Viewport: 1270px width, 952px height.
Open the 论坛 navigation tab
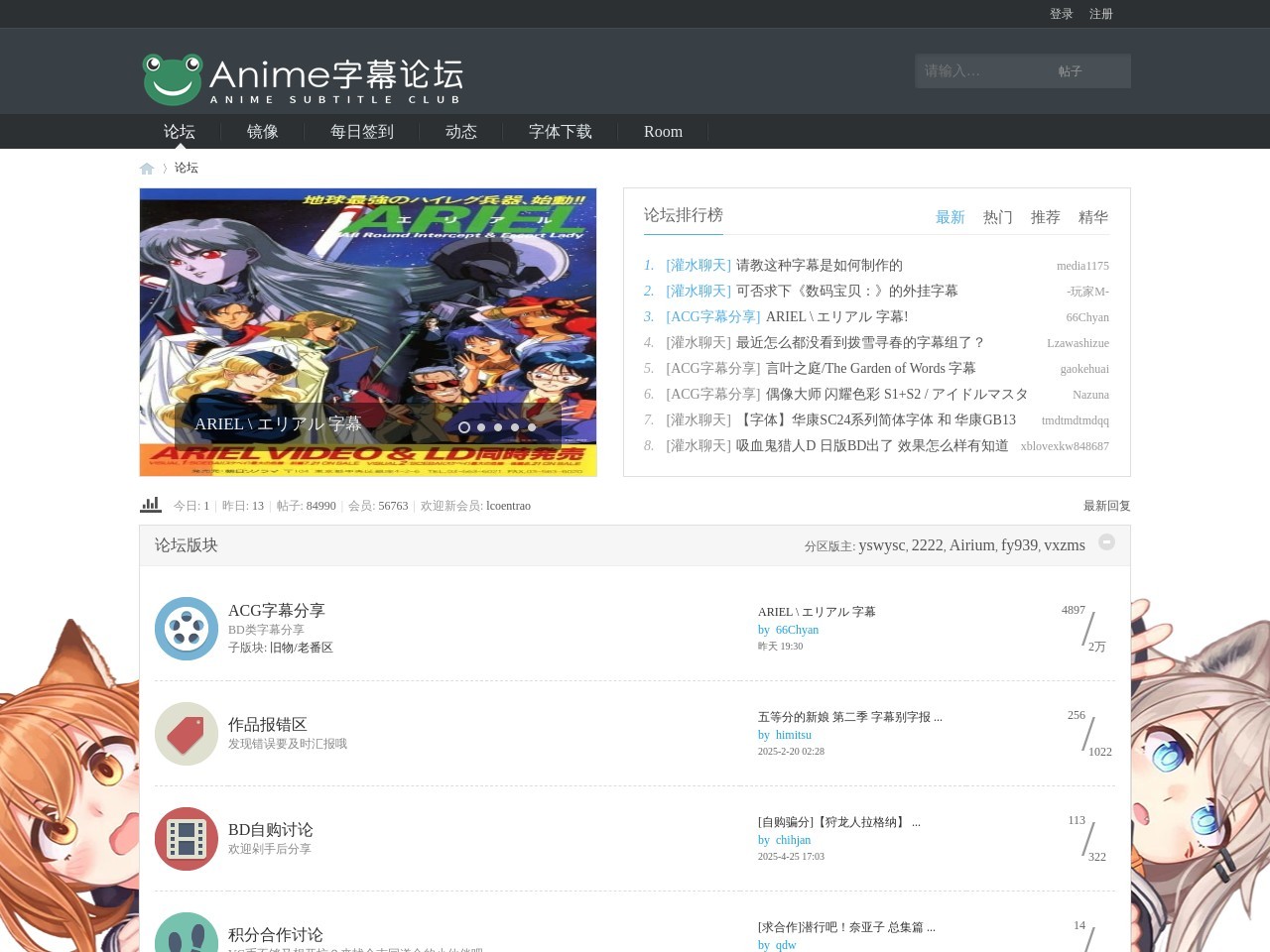coord(180,131)
